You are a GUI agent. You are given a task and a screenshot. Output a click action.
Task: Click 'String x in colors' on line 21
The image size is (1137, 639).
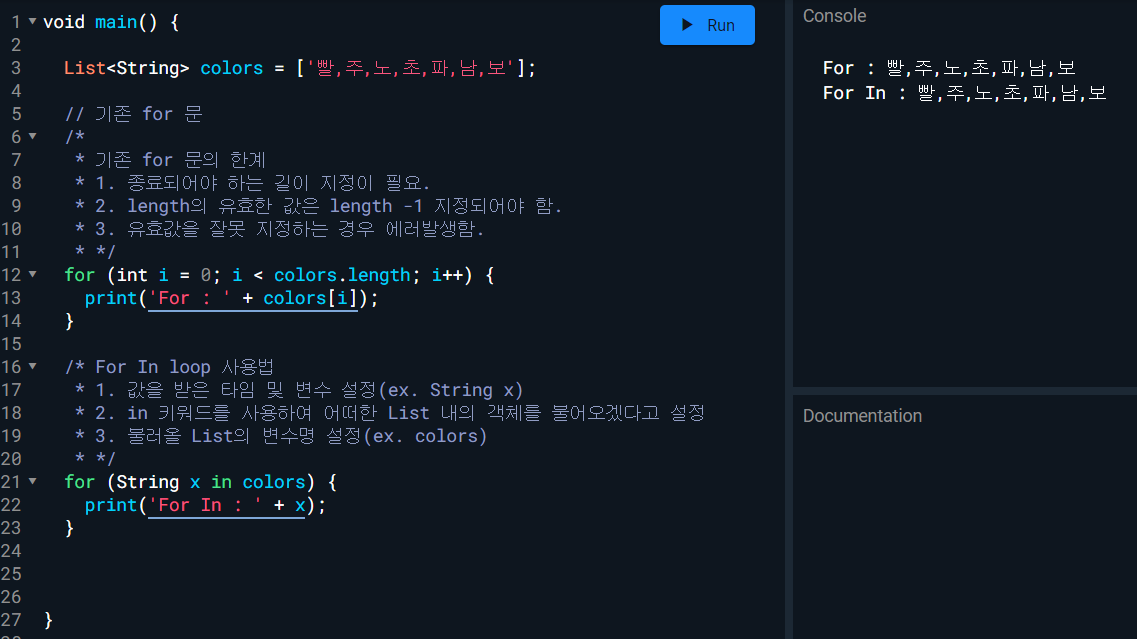coord(210,482)
